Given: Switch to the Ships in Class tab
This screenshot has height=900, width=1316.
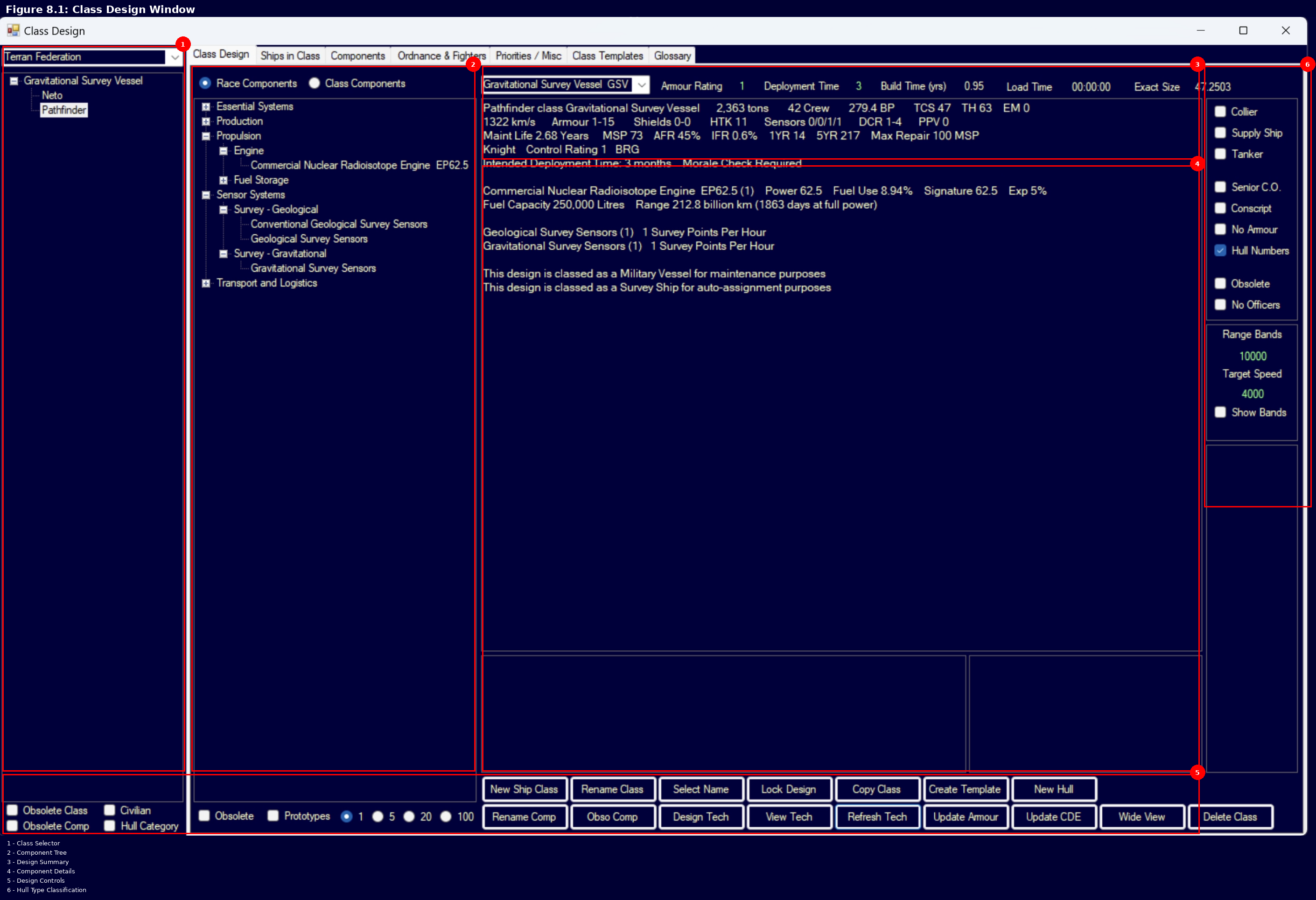Looking at the screenshot, I should [290, 55].
